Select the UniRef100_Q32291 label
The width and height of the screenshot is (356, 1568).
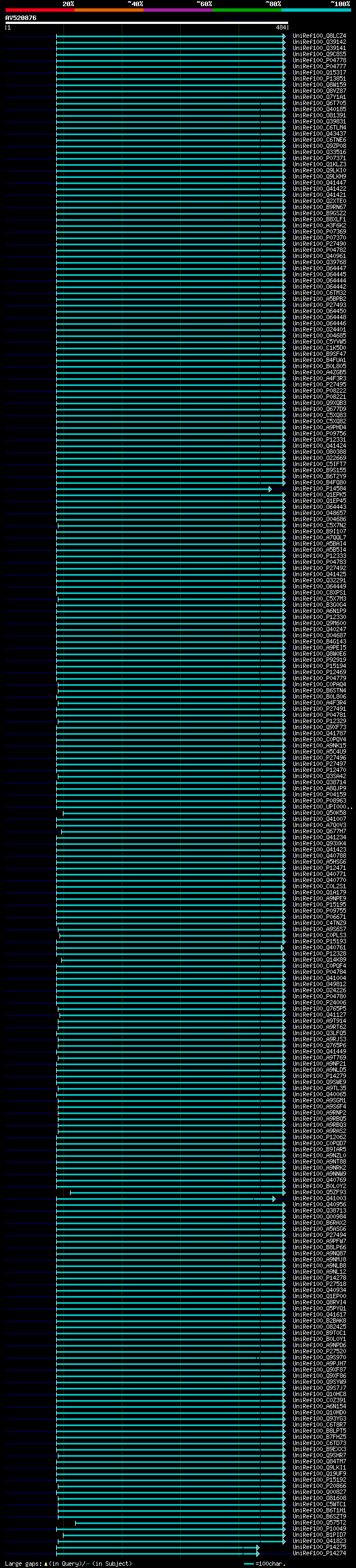[x=319, y=580]
